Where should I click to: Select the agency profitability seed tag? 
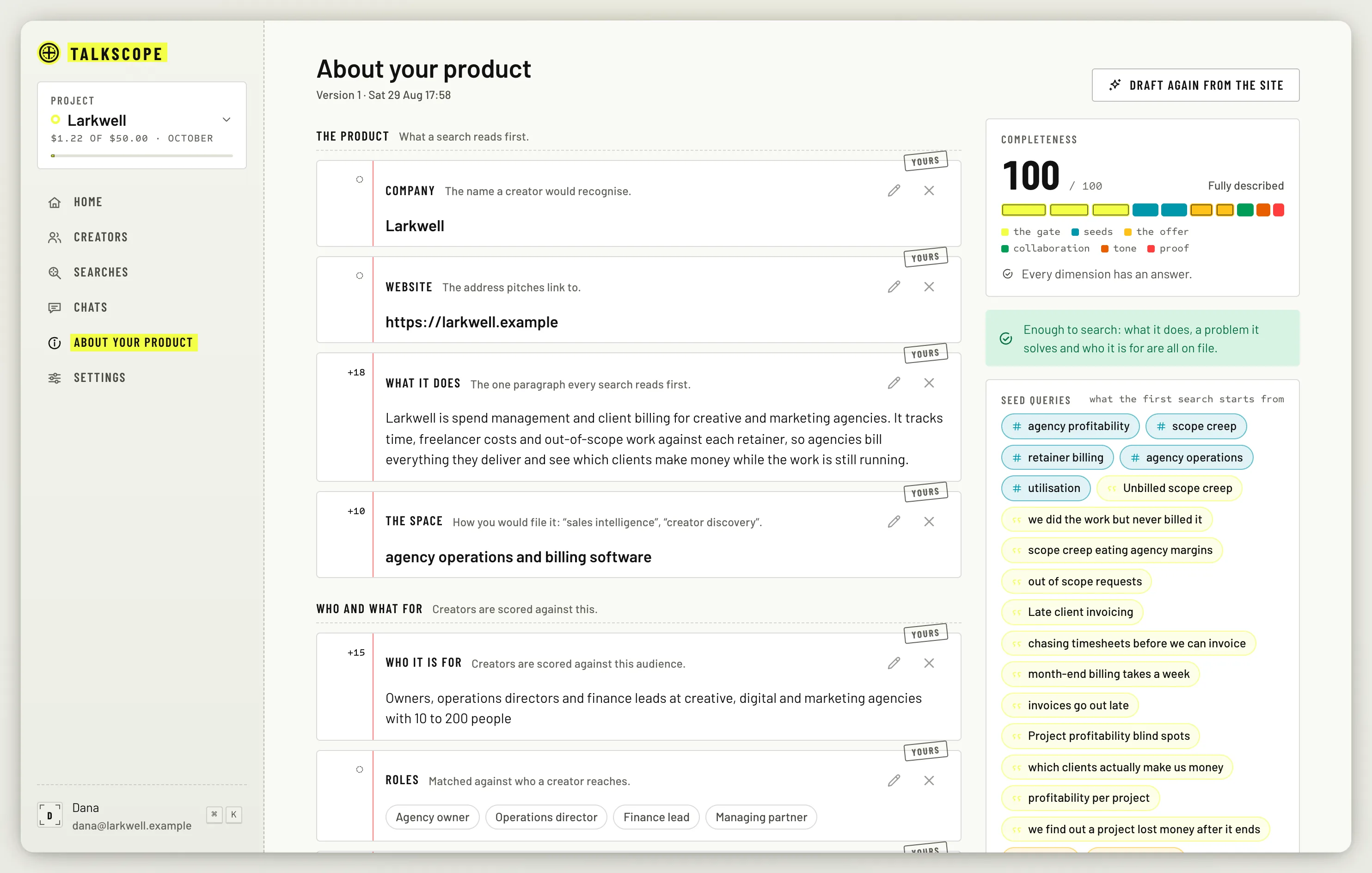point(1070,426)
